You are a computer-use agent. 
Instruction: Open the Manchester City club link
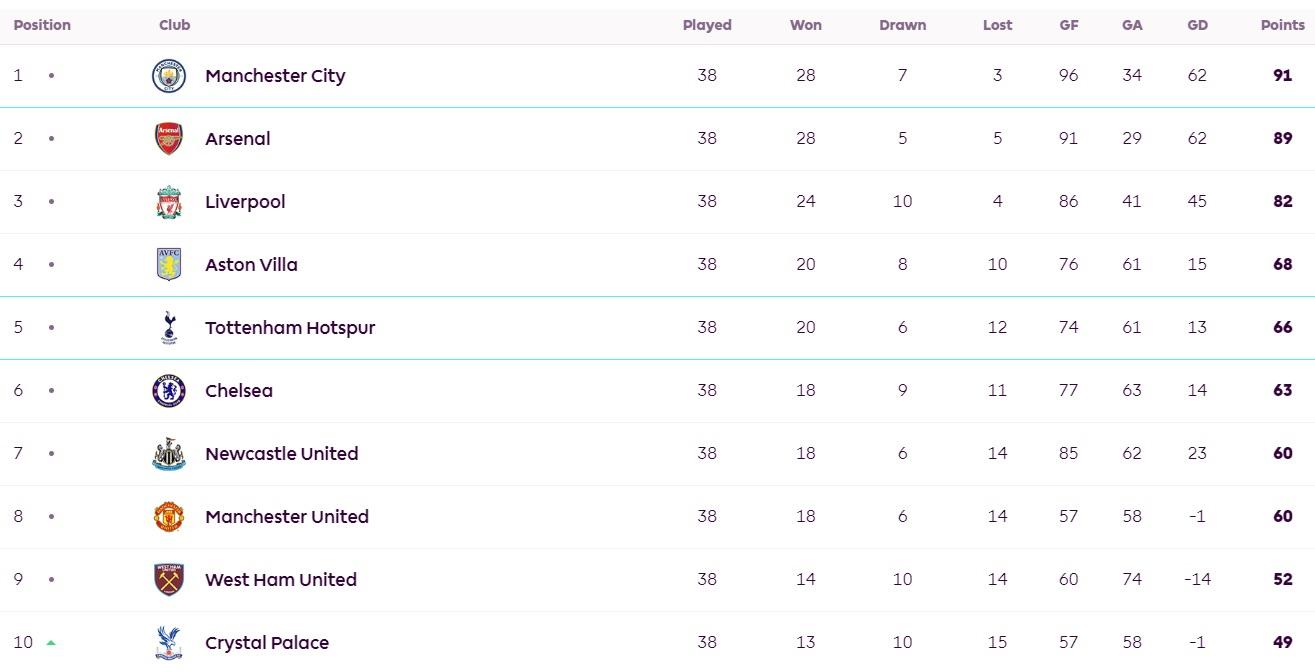click(x=275, y=76)
